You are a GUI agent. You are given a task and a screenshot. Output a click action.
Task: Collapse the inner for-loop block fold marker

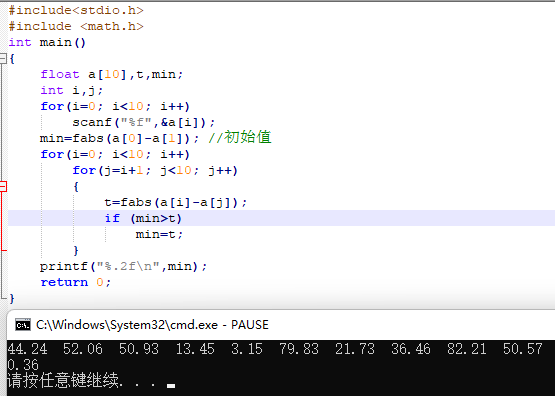(x=3, y=186)
